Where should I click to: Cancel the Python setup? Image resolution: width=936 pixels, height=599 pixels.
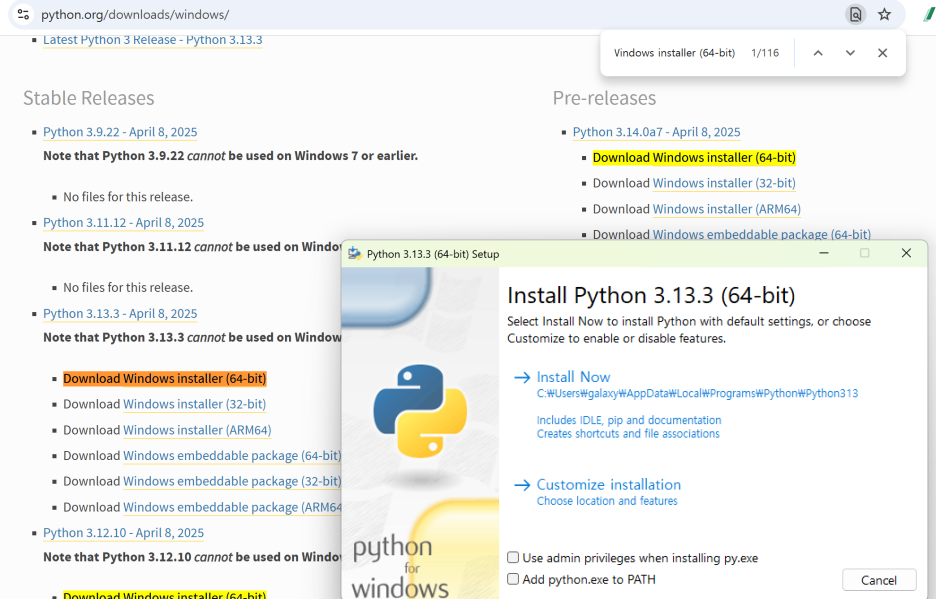coord(879,580)
